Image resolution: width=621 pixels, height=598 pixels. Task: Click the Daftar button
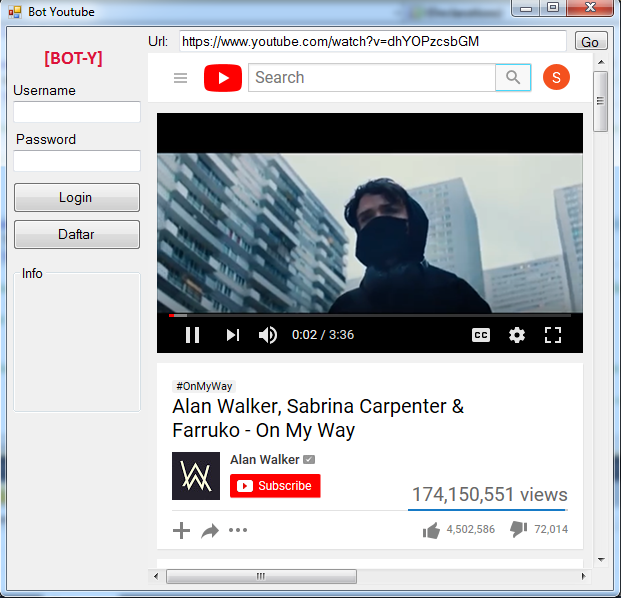pos(77,234)
